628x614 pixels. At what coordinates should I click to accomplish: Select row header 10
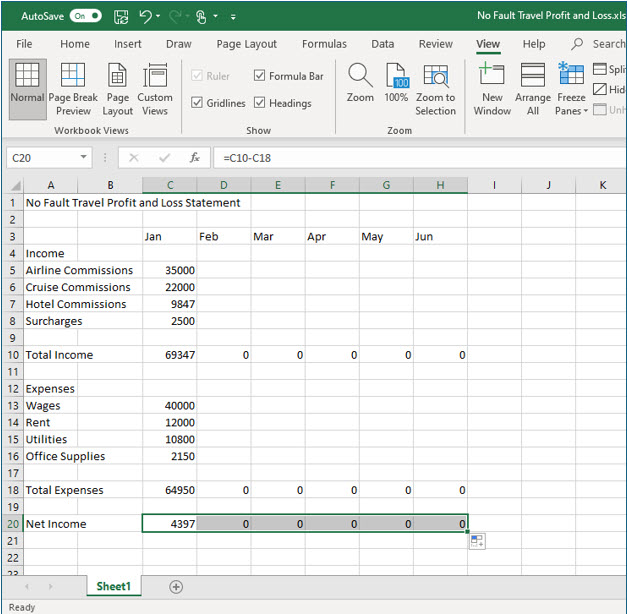tap(13, 355)
